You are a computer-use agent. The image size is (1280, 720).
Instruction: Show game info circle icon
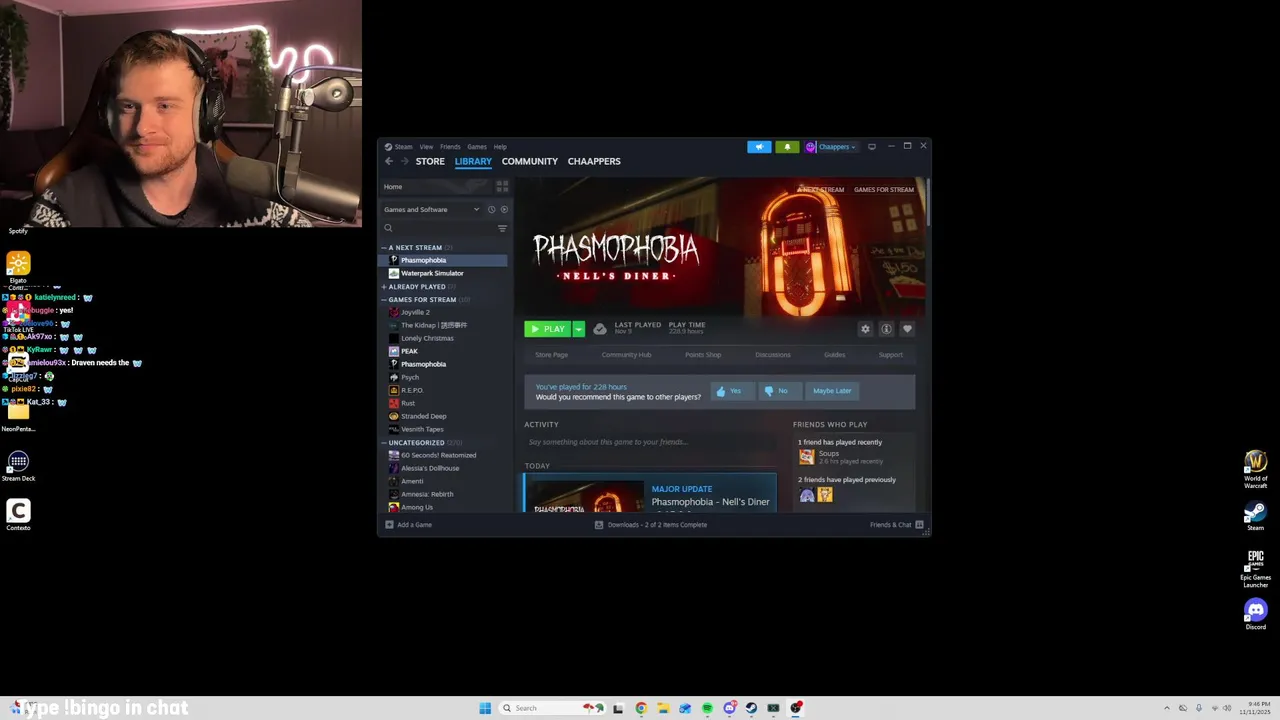pos(886,329)
